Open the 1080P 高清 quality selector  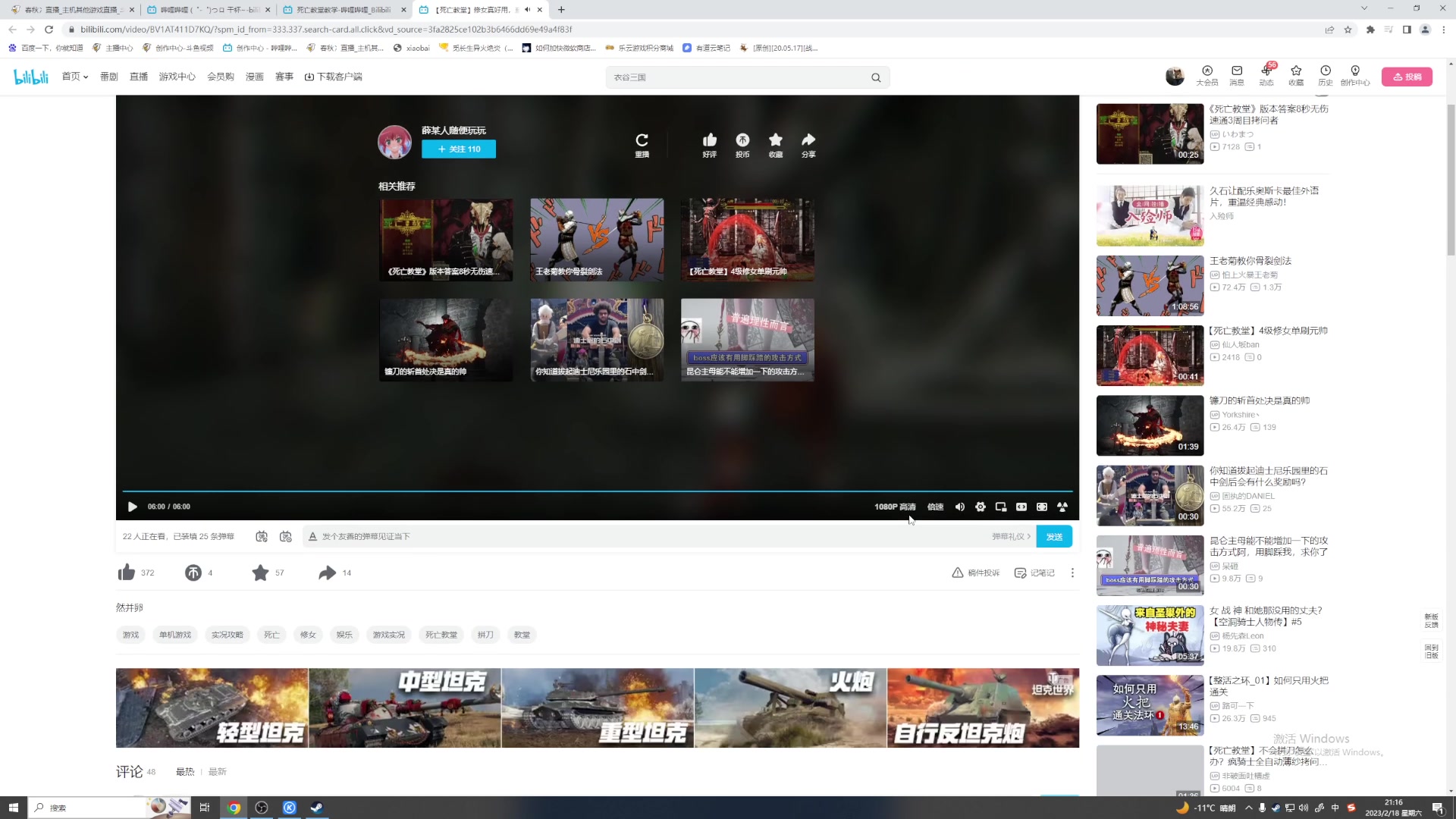pyautogui.click(x=895, y=507)
